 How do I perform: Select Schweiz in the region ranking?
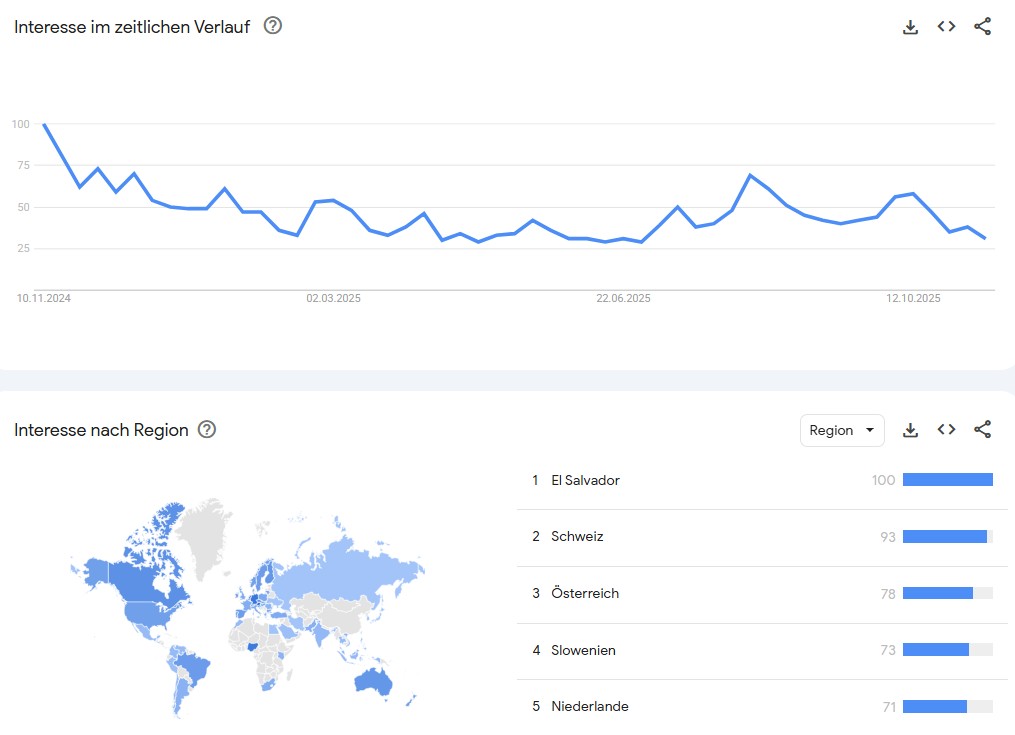click(x=577, y=537)
